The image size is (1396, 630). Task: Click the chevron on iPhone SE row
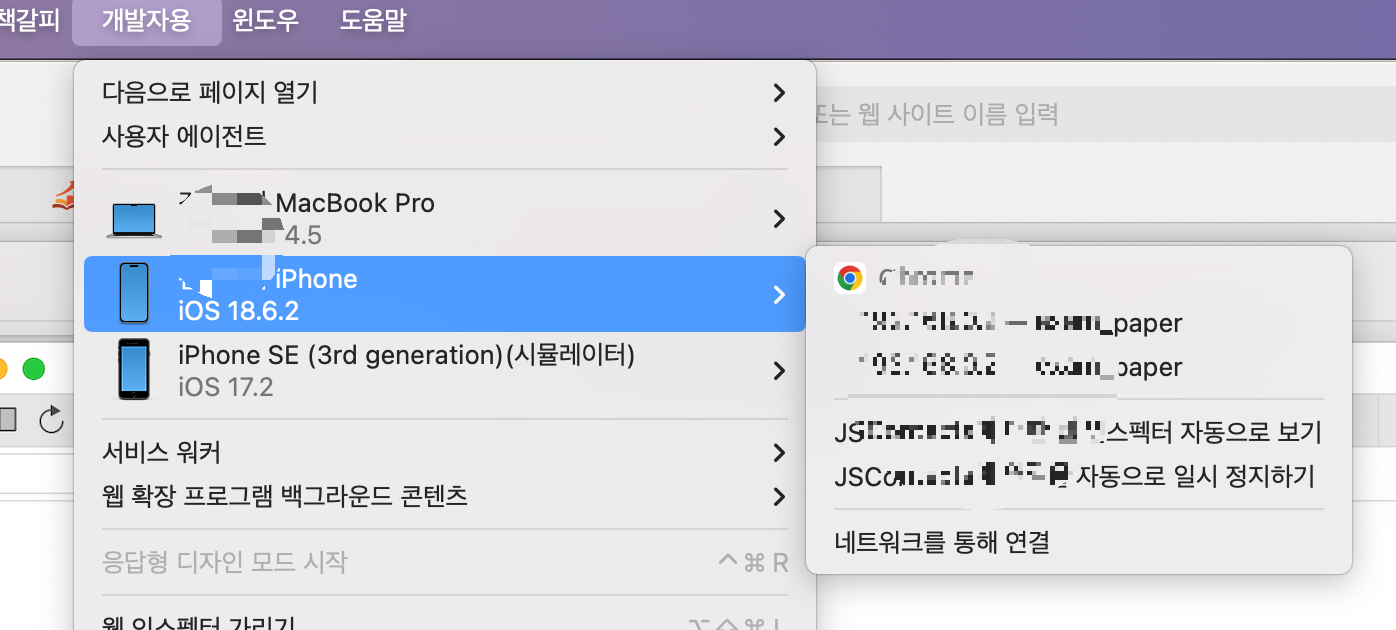[779, 370]
